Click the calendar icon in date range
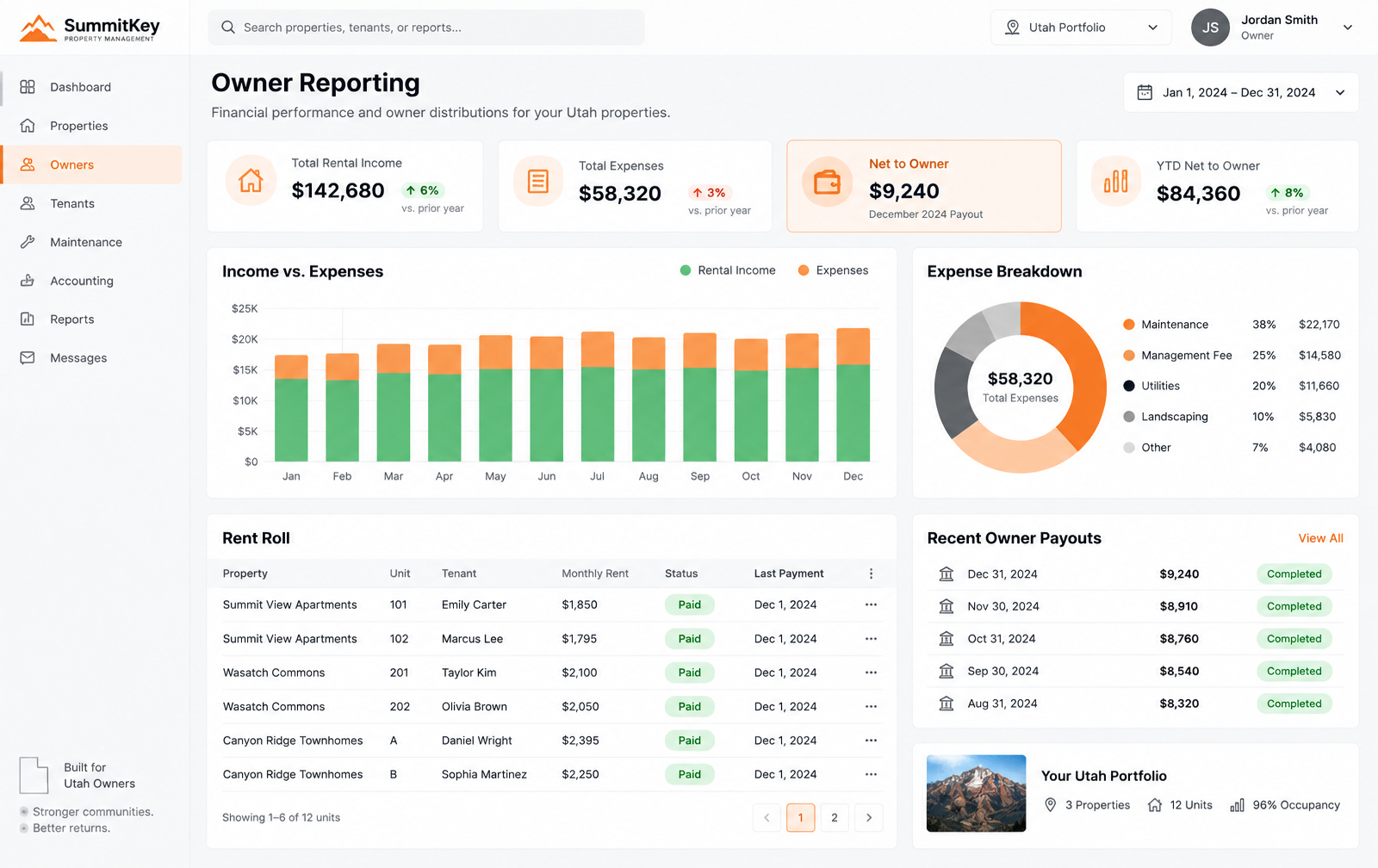Image resolution: width=1378 pixels, height=868 pixels. pyautogui.click(x=1145, y=92)
